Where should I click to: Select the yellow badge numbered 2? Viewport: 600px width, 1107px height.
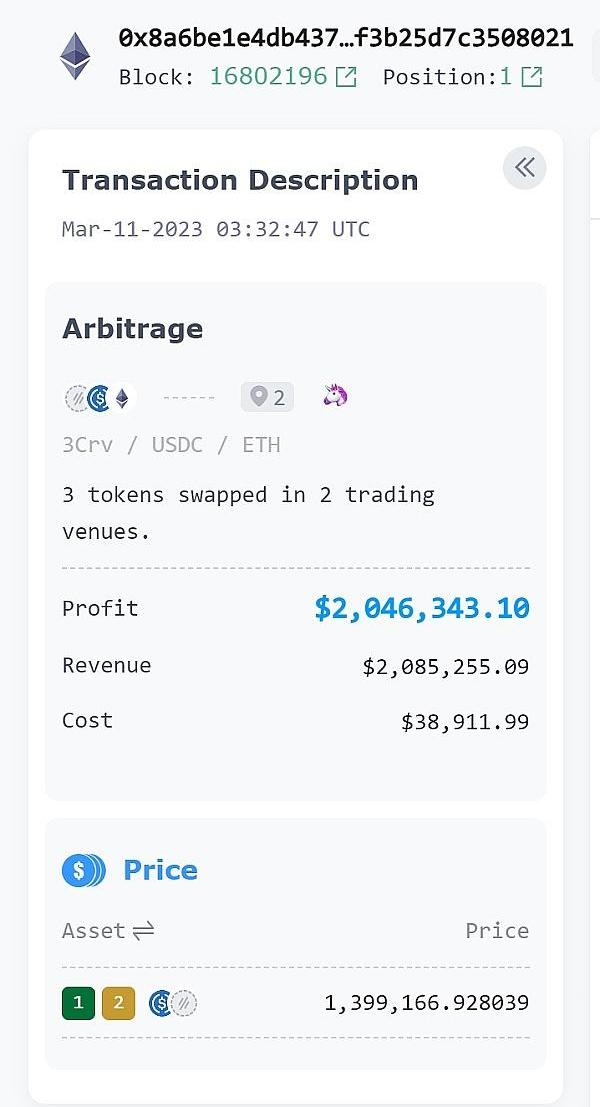118,1002
